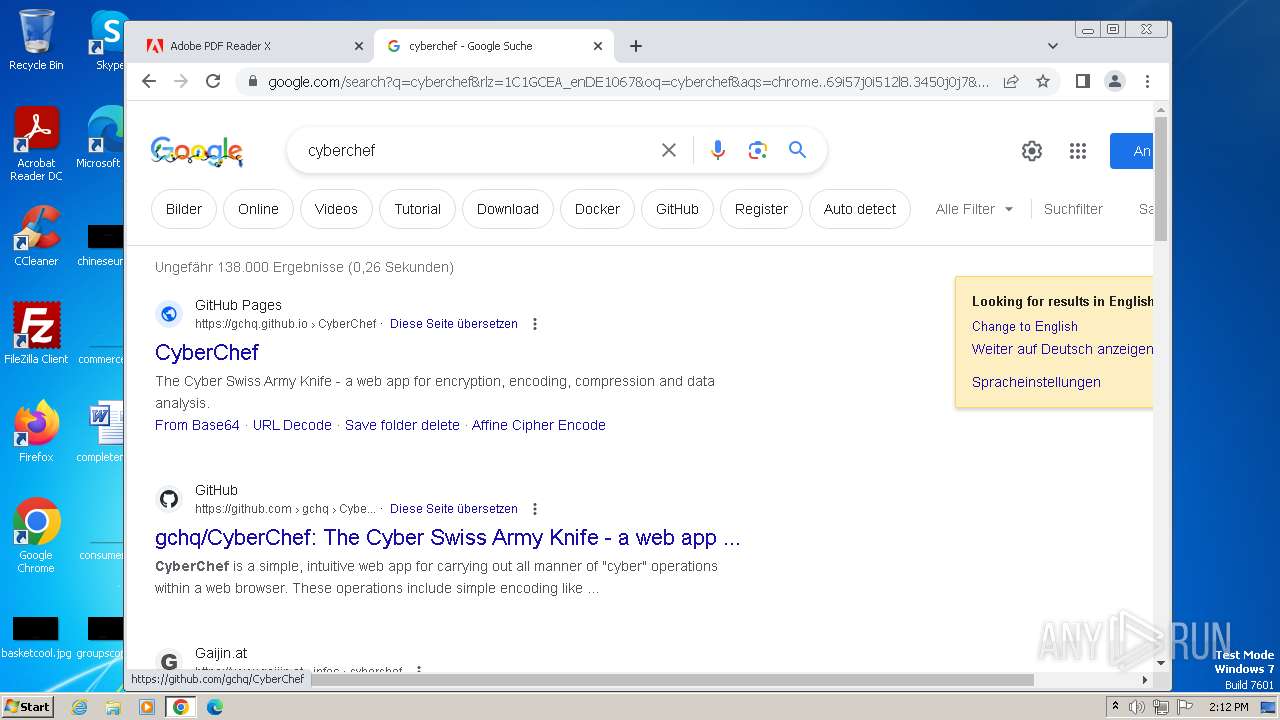Image resolution: width=1280 pixels, height=720 pixels.
Task: Select the Download filter chip
Action: coord(508,209)
